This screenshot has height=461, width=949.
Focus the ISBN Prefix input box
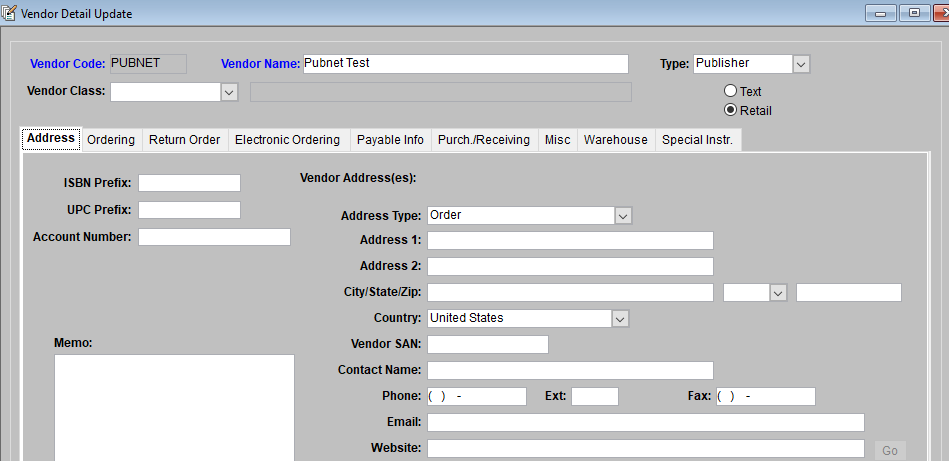coord(189,183)
